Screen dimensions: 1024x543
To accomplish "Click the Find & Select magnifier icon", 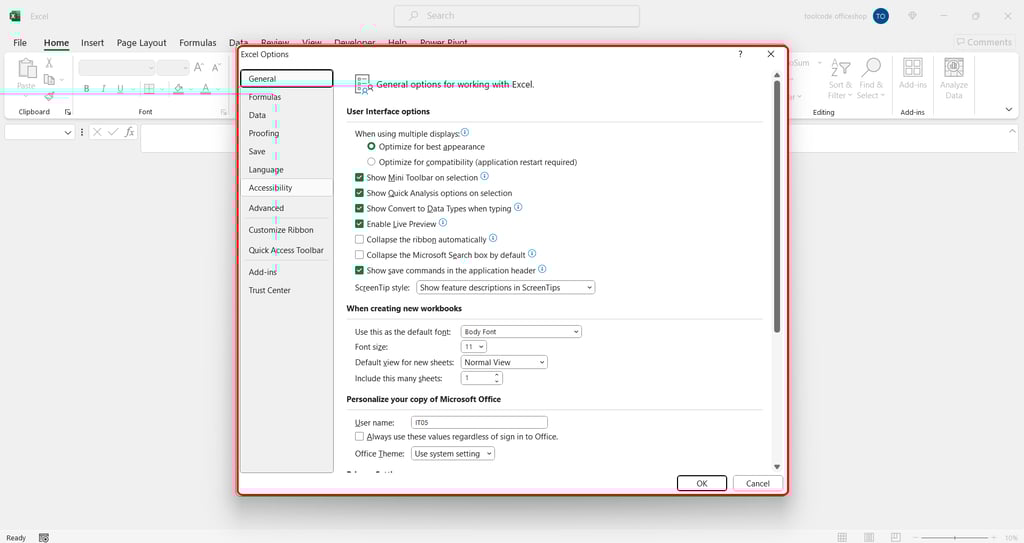I will [x=871, y=68].
